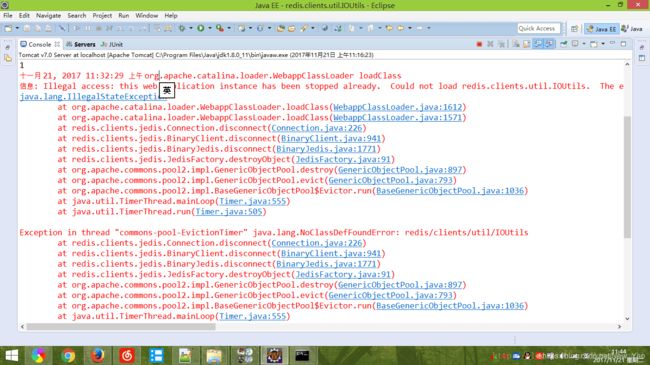Minimize the Console view panel

tap(612, 43)
